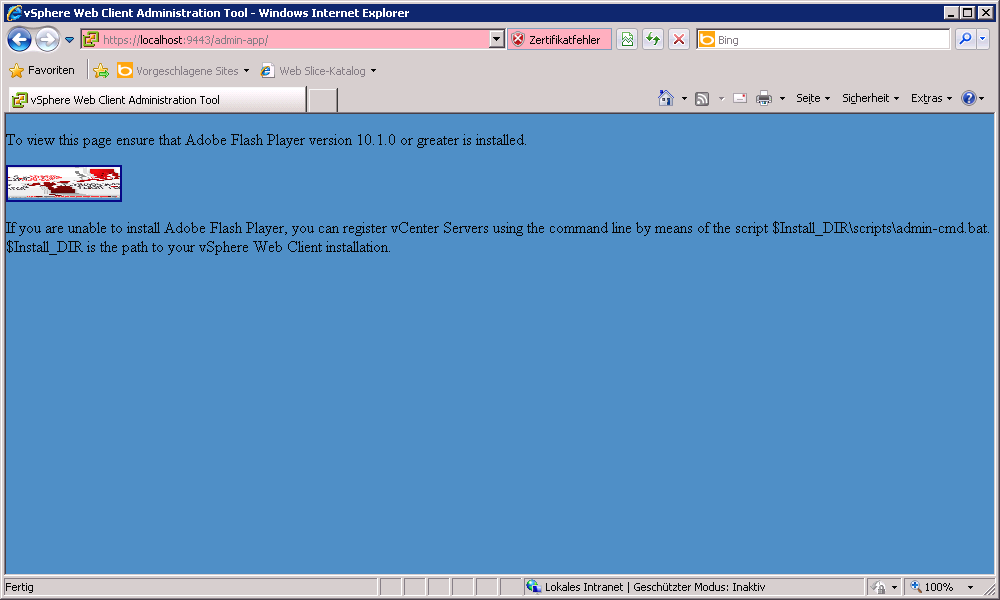Open the Sicherheit menu
This screenshot has width=1000, height=600.
click(870, 98)
